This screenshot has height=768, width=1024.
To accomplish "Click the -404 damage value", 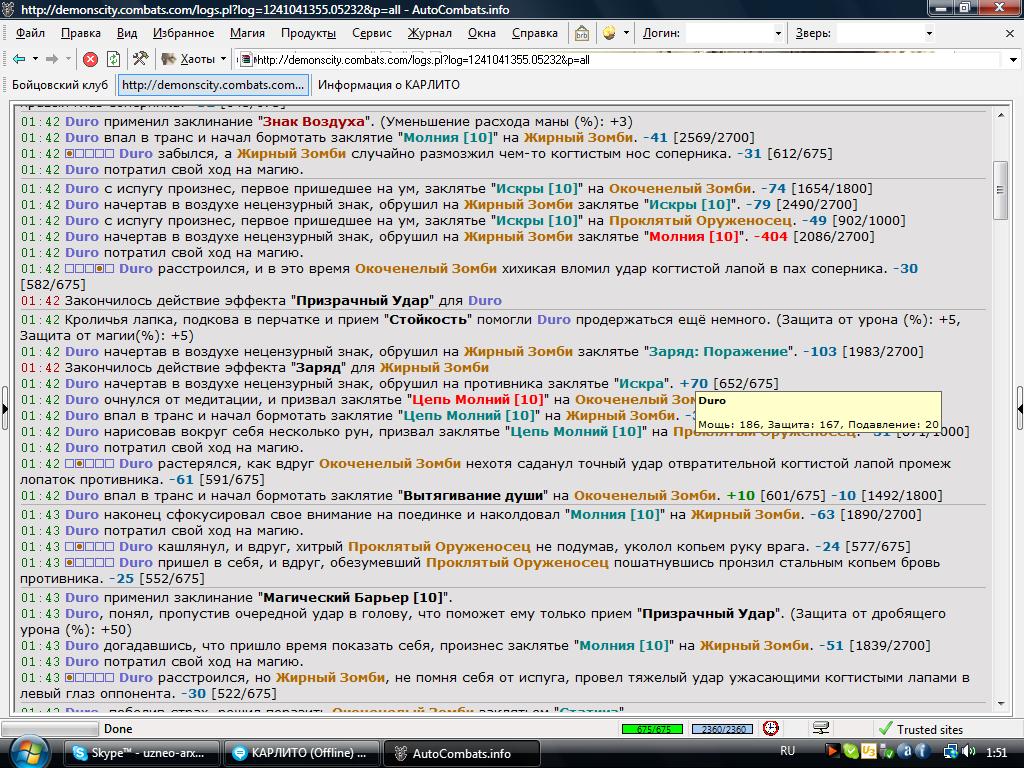I will coord(771,236).
